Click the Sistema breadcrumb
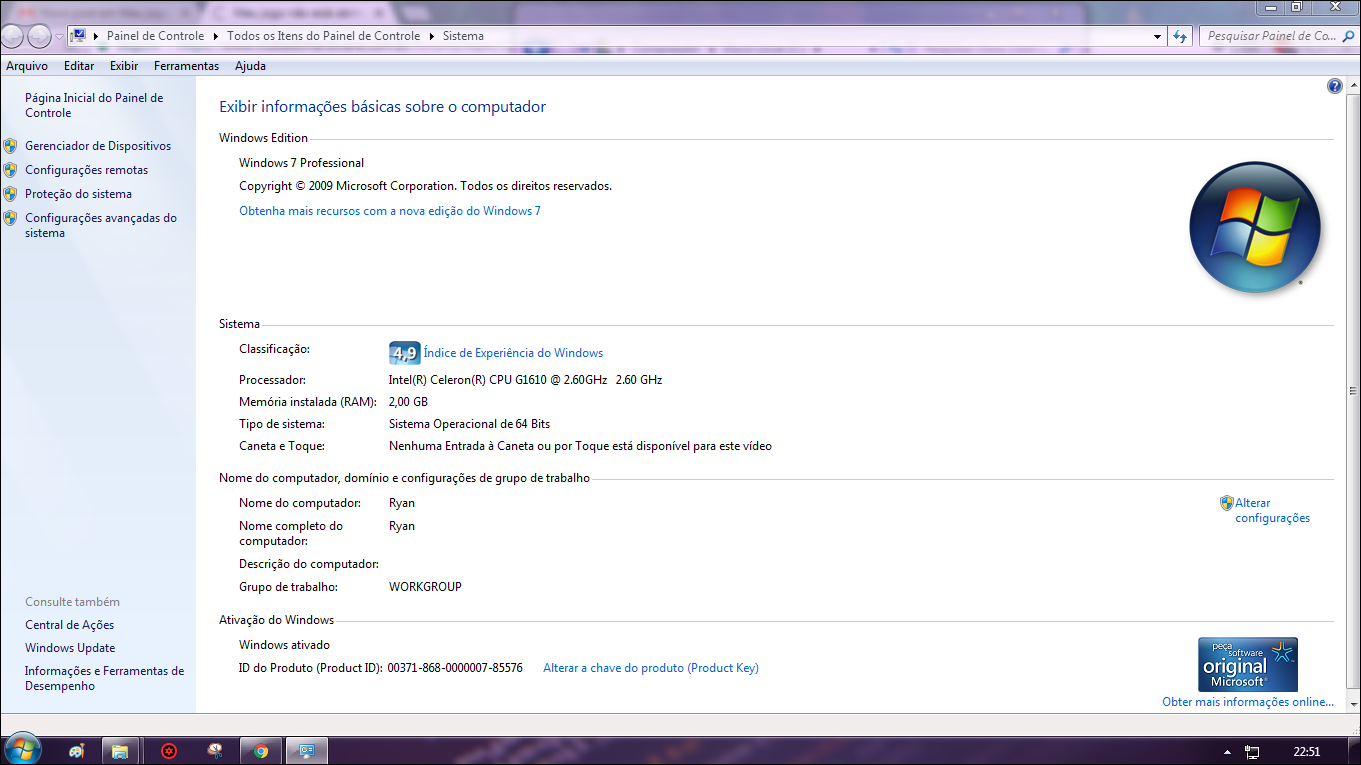Screen dimensions: 1361x765 [463, 36]
